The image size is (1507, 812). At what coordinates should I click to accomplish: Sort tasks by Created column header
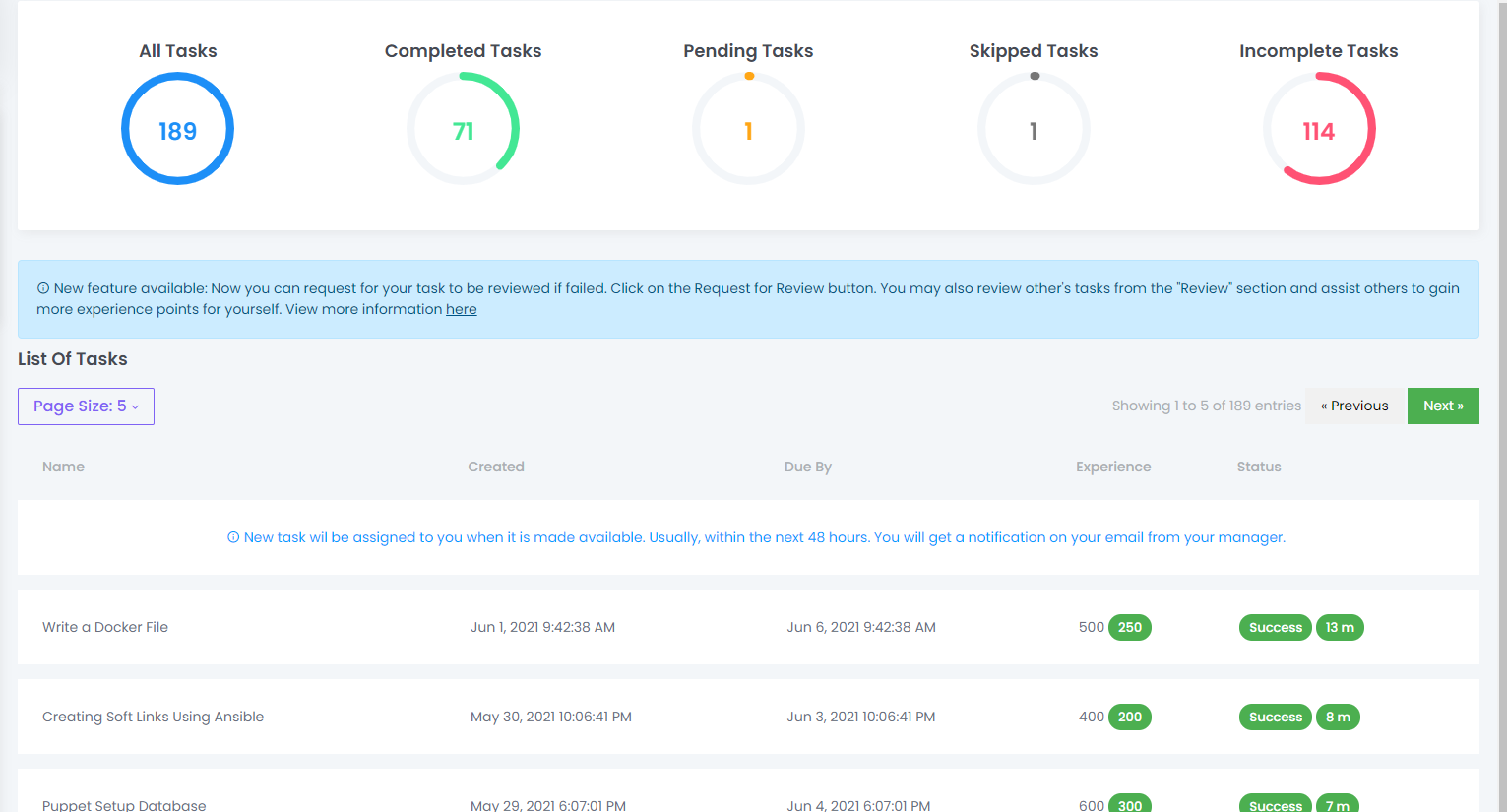(x=496, y=467)
